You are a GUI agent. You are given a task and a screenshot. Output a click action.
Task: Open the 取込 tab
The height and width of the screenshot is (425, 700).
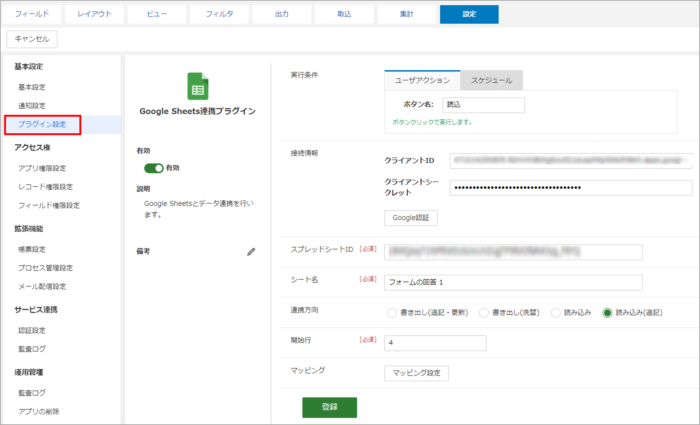(344, 14)
